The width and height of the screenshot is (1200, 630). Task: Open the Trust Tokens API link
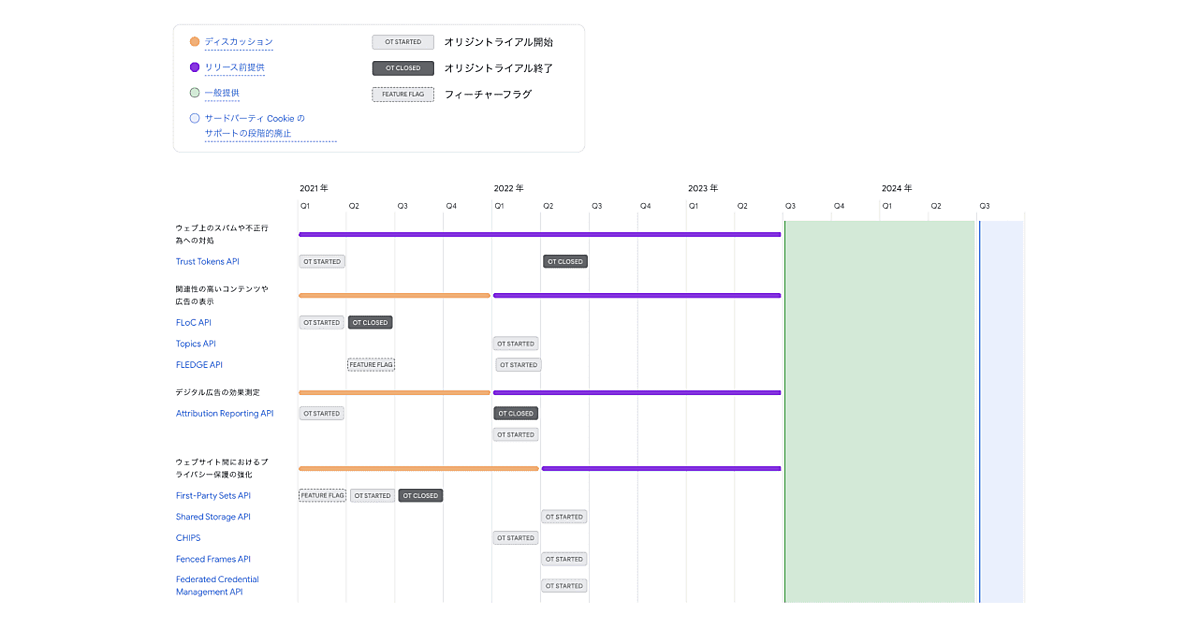[207, 262]
